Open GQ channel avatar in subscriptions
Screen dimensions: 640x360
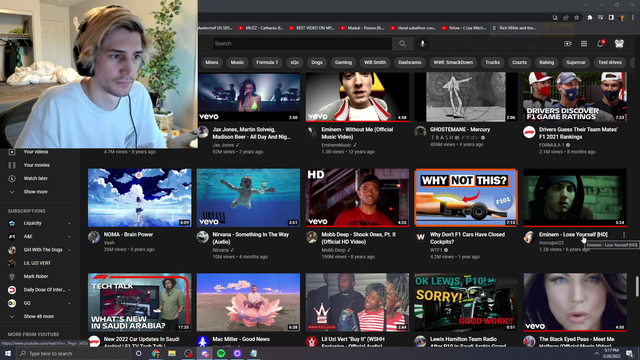[12, 303]
